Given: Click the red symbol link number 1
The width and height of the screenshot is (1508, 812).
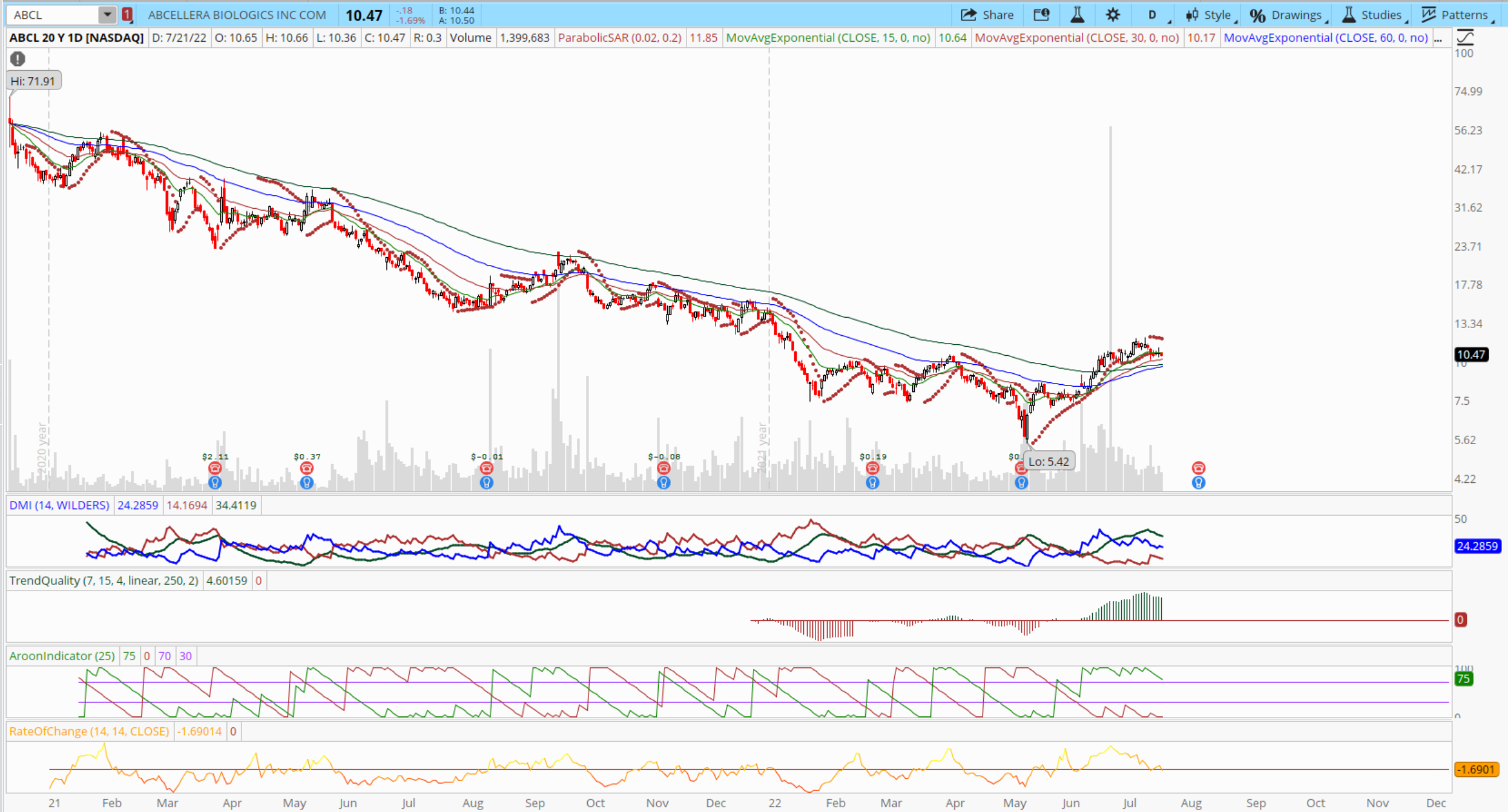Looking at the screenshot, I should pyautogui.click(x=127, y=15).
